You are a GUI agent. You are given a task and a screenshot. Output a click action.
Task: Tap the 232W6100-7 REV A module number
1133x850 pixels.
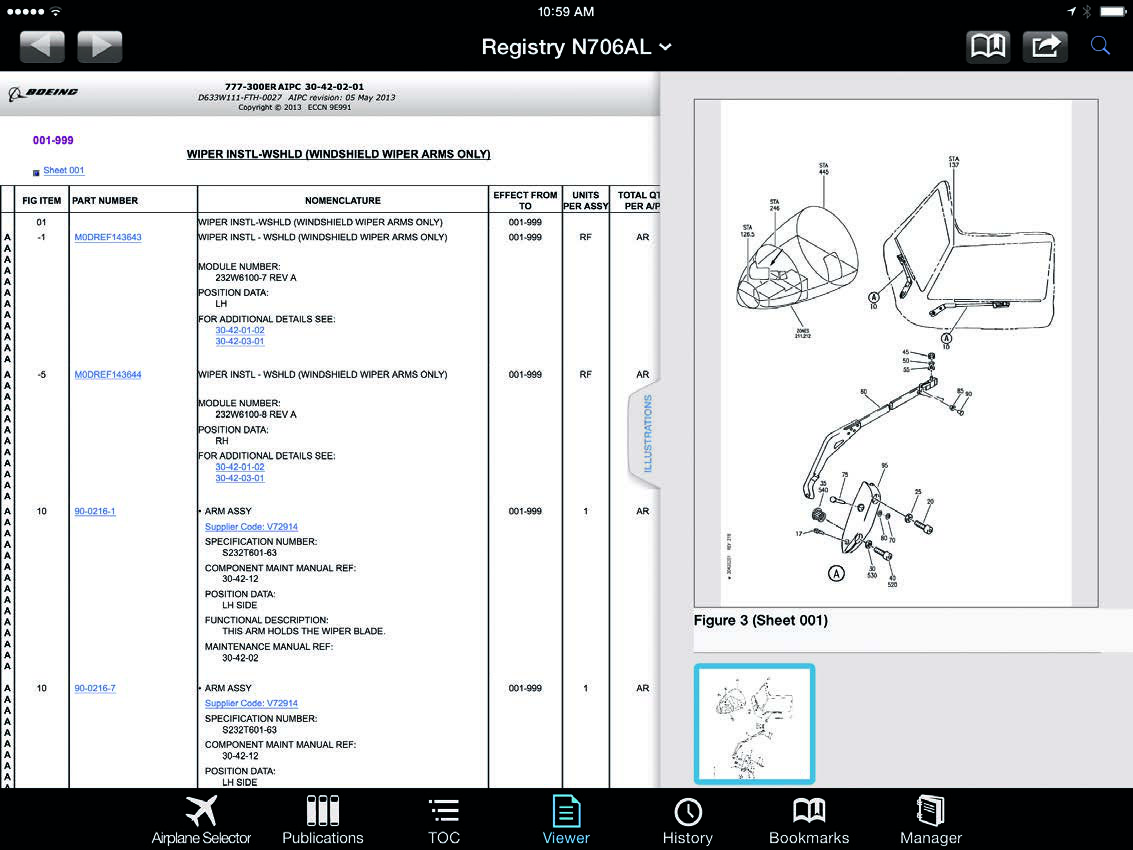pos(256,278)
